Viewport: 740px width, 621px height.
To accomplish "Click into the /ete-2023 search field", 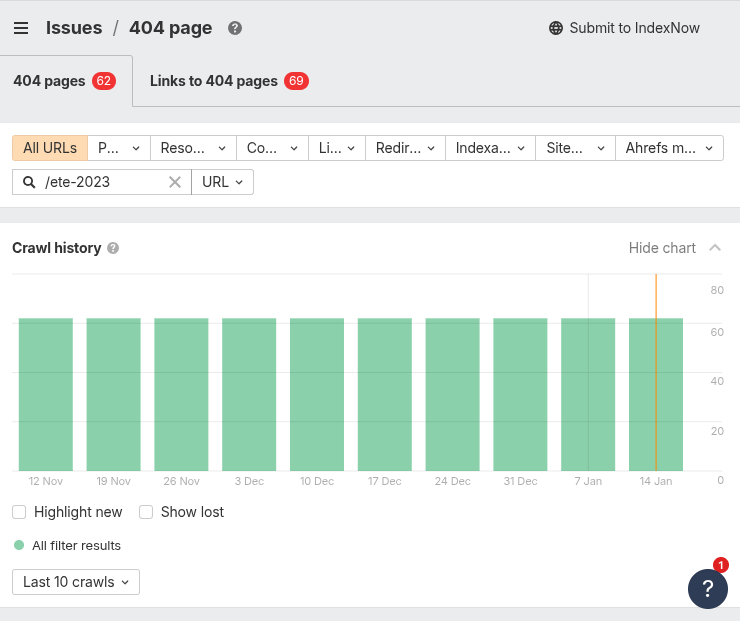I will (x=101, y=182).
